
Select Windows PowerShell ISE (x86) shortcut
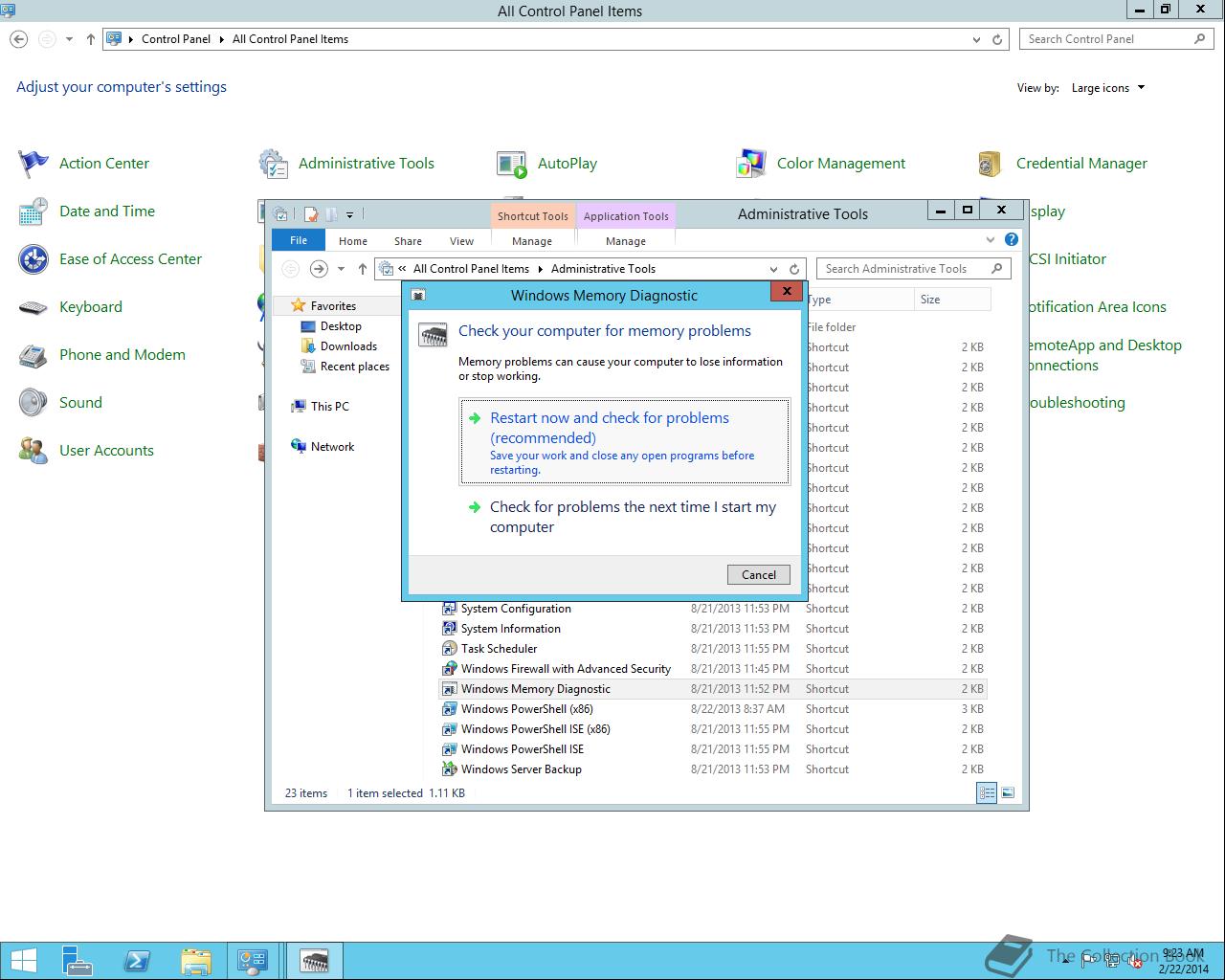pyautogui.click(x=713, y=729)
